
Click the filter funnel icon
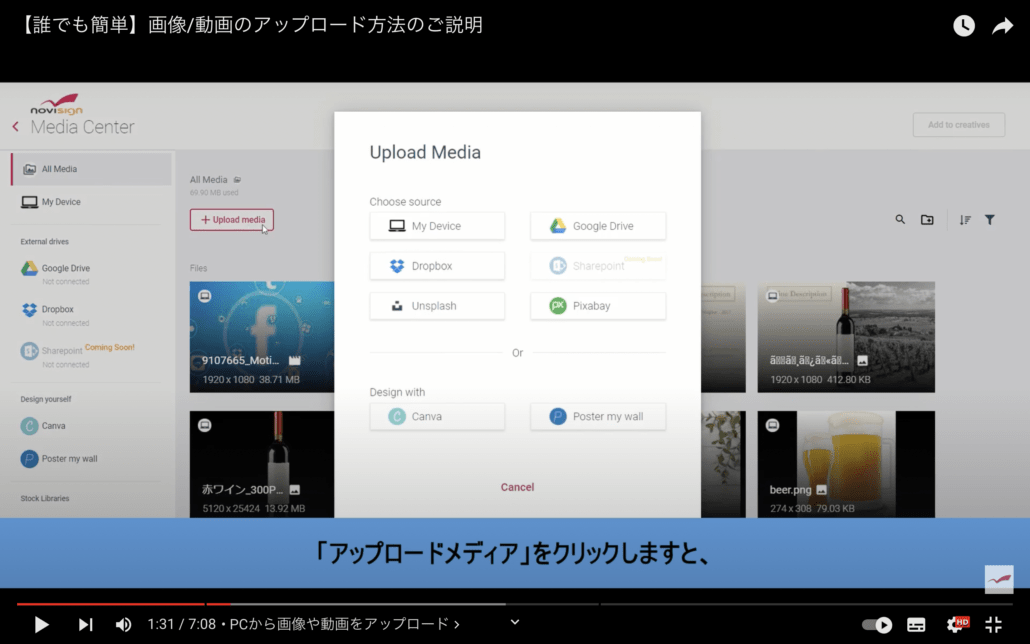pos(989,219)
